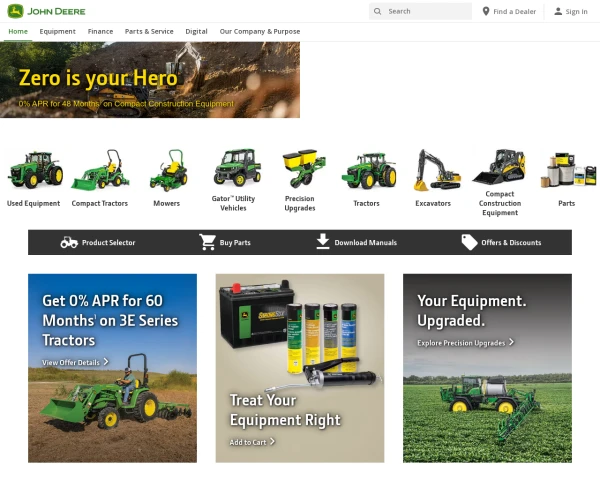Screen dimensions: 600x480
Task: Click the John Deere logo
Action: 46,11
